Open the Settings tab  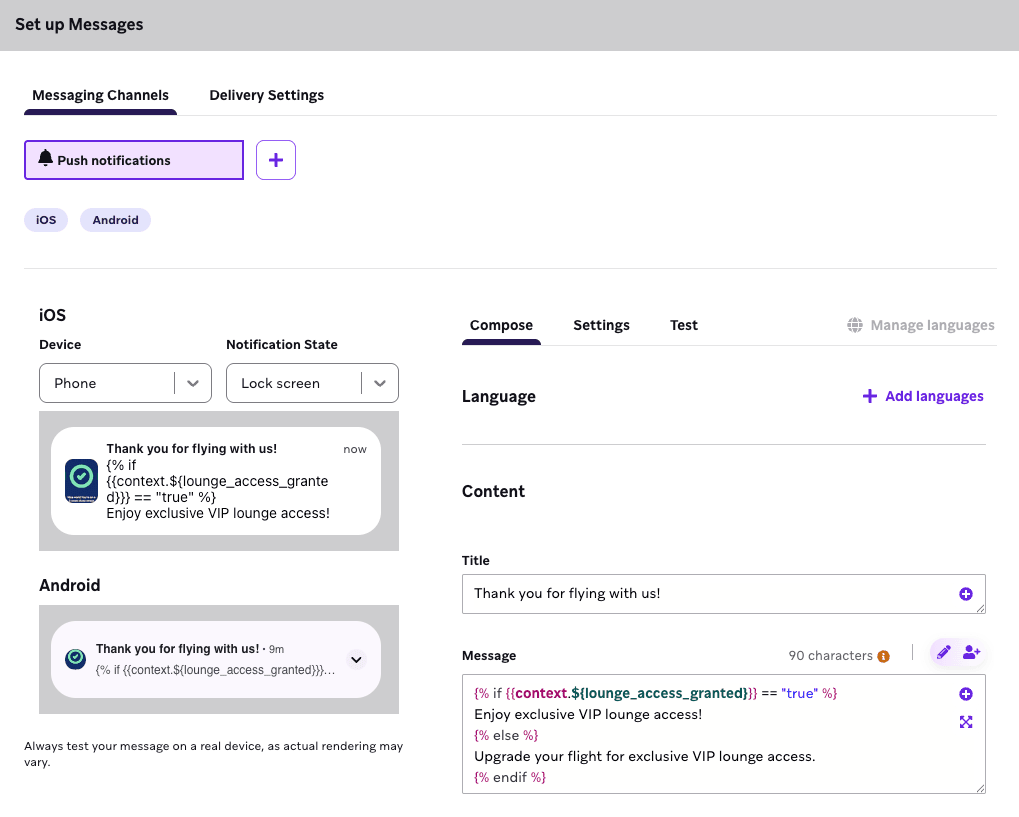601,325
